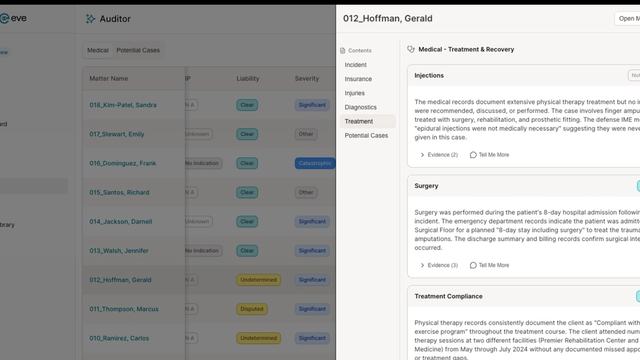The height and width of the screenshot is (360, 640).
Task: Open matter 014_Jackson, Darnell
Action: coord(121,222)
